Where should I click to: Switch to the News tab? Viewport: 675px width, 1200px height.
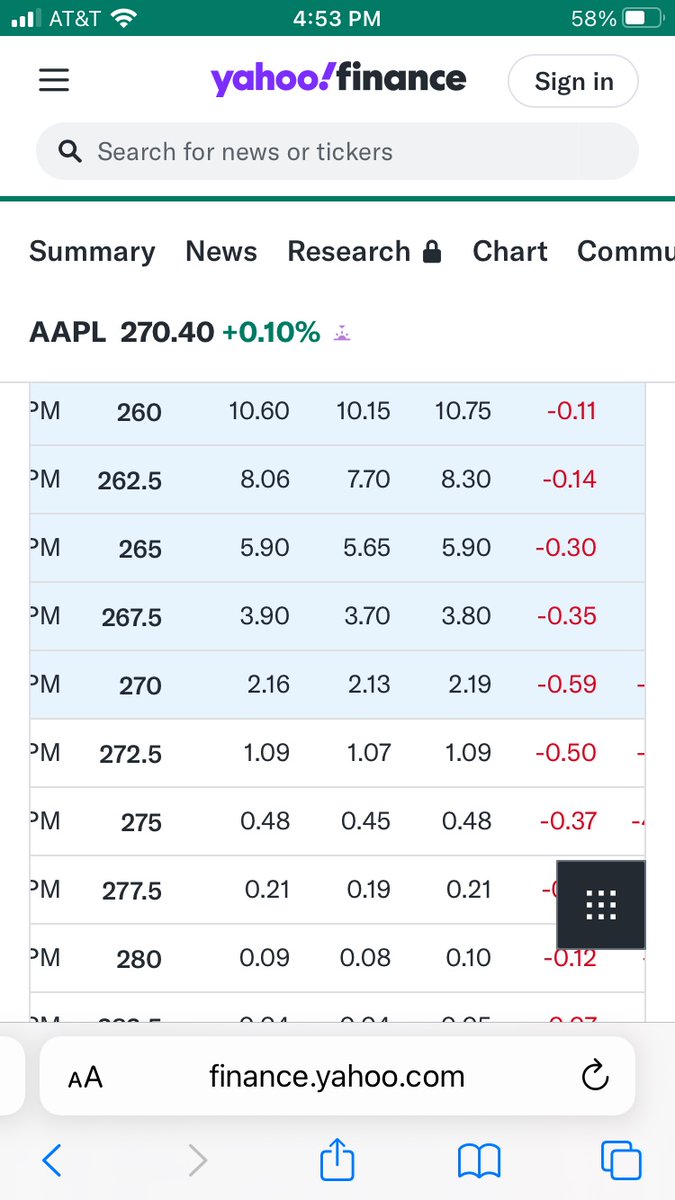pyautogui.click(x=221, y=251)
